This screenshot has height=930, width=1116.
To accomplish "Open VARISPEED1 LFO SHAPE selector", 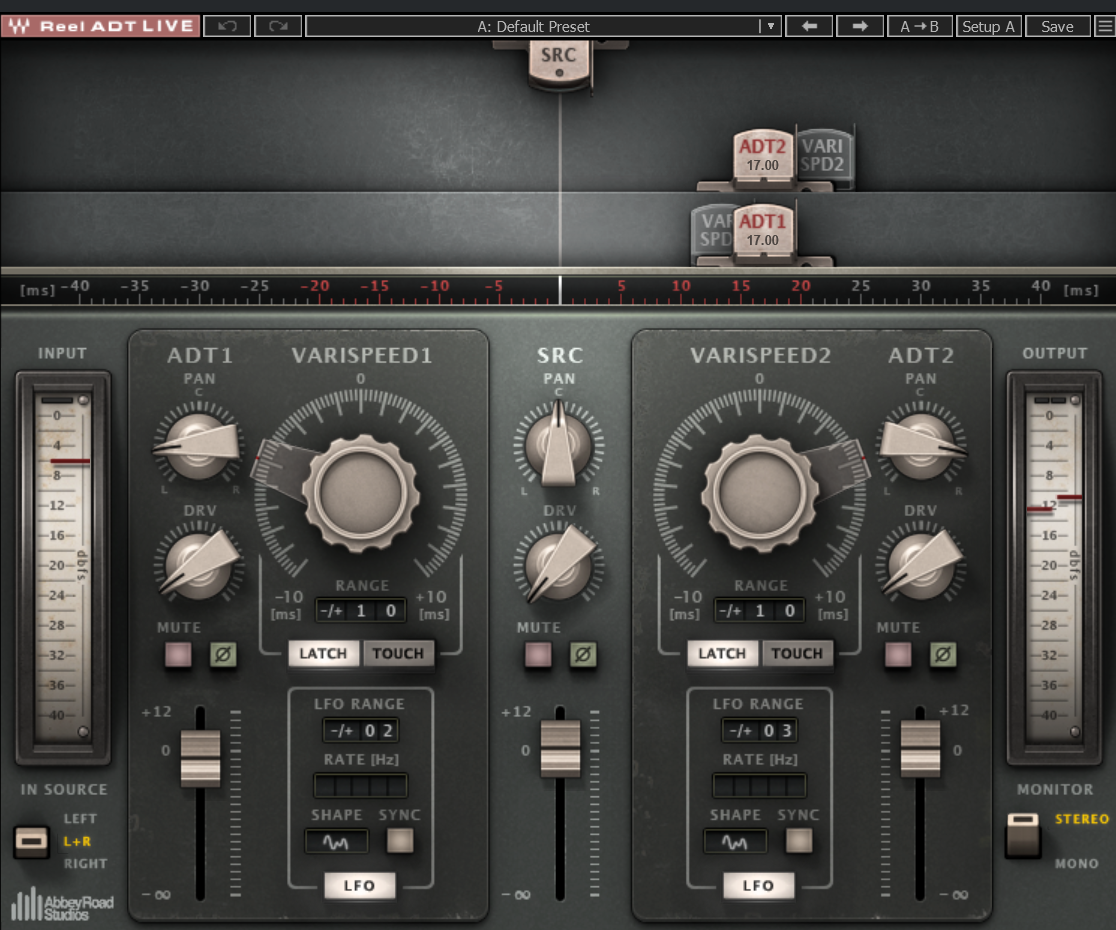I will click(337, 842).
